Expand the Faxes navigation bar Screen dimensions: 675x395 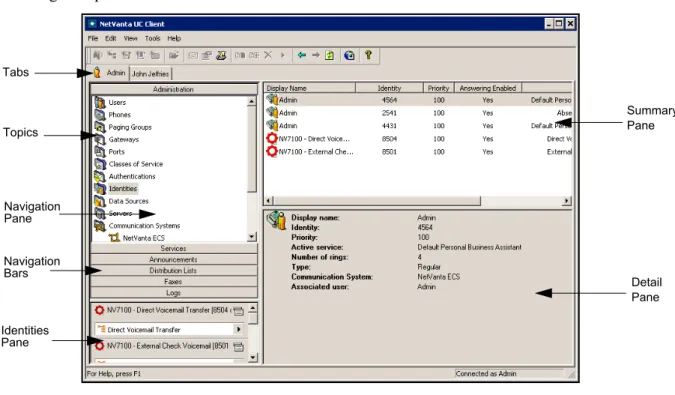(x=173, y=281)
